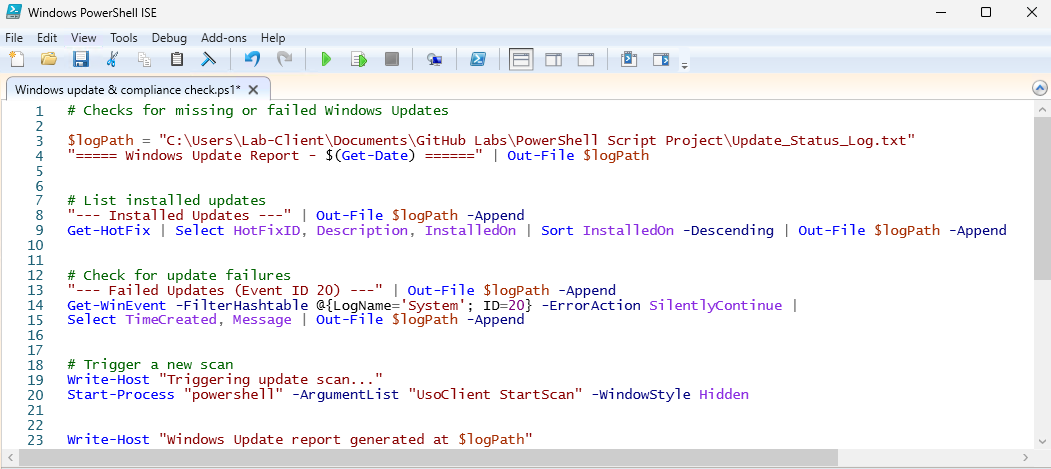Show Script Pane Right layout
Viewport: 1051px width, 469px height.
pos(554,59)
